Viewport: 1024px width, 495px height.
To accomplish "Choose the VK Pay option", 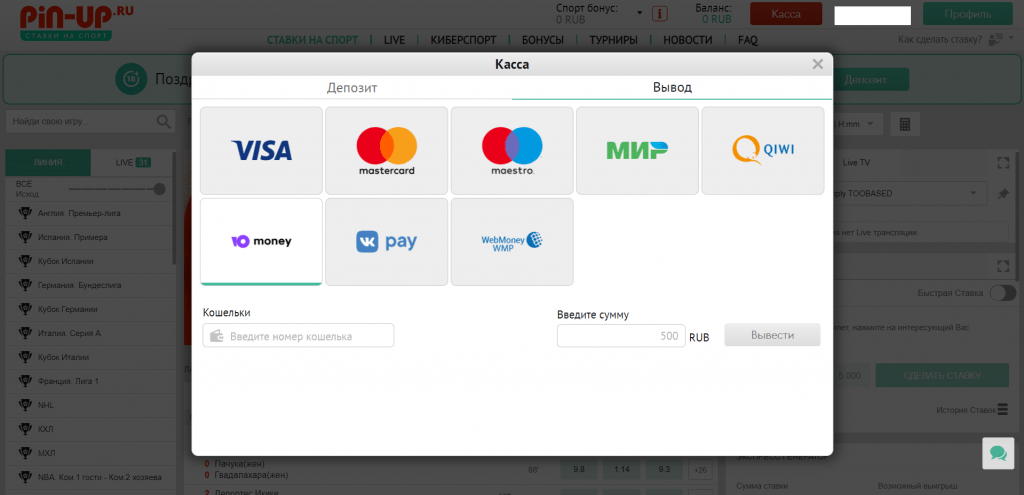I will 387,242.
